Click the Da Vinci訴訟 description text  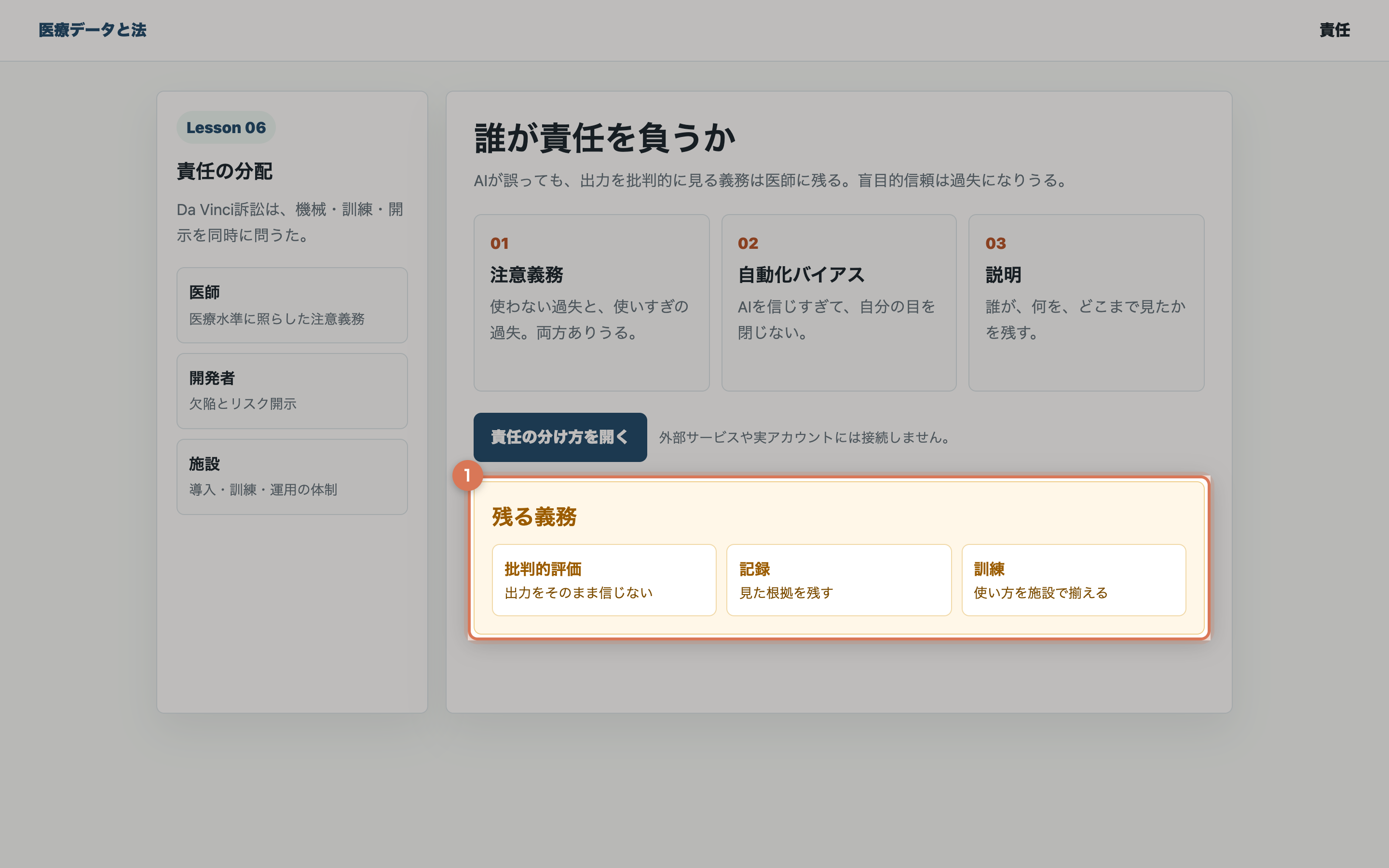tap(290, 222)
